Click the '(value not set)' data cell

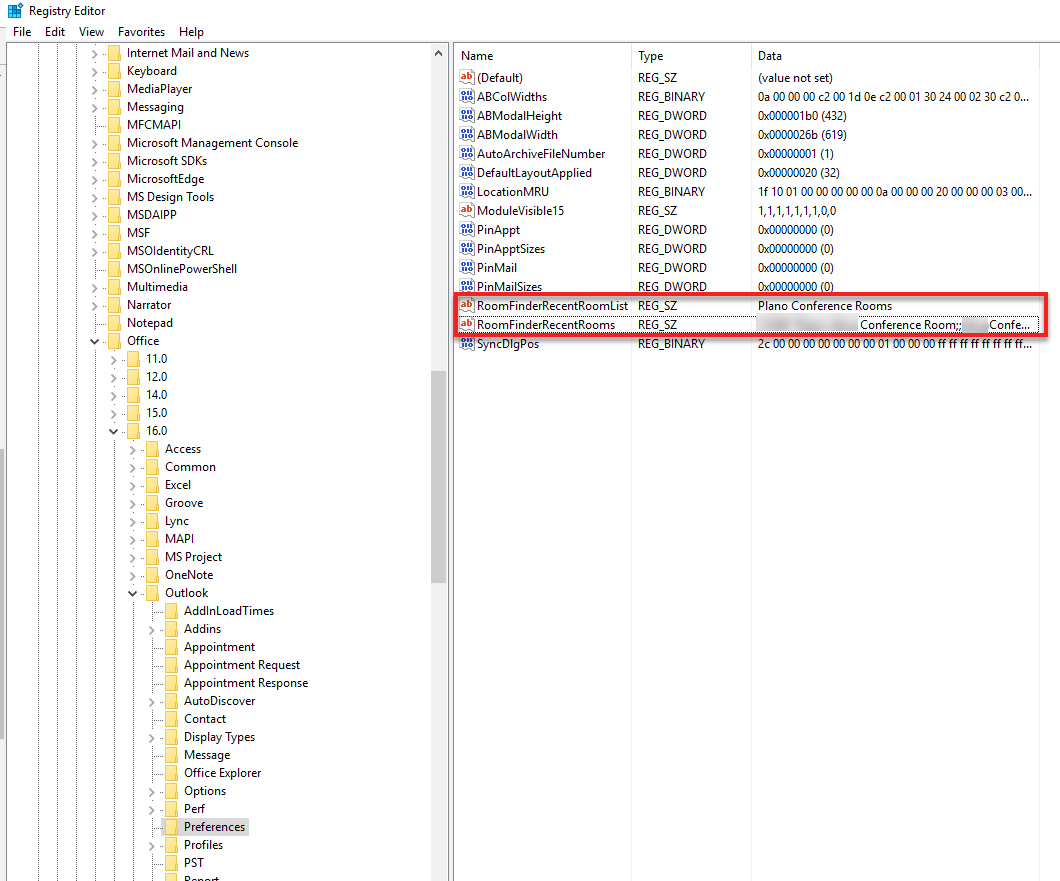[795, 78]
